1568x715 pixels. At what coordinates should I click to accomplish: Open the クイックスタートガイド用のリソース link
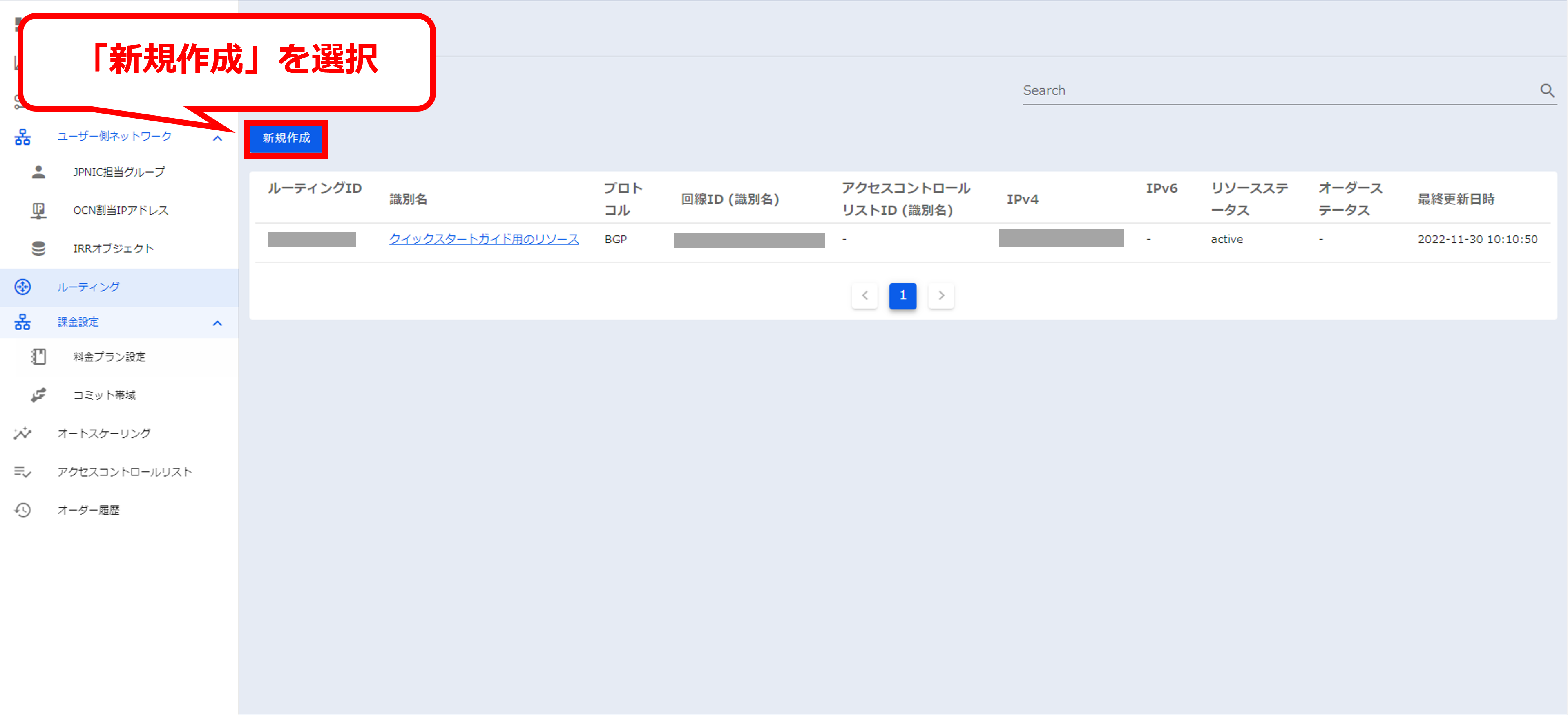[483, 239]
